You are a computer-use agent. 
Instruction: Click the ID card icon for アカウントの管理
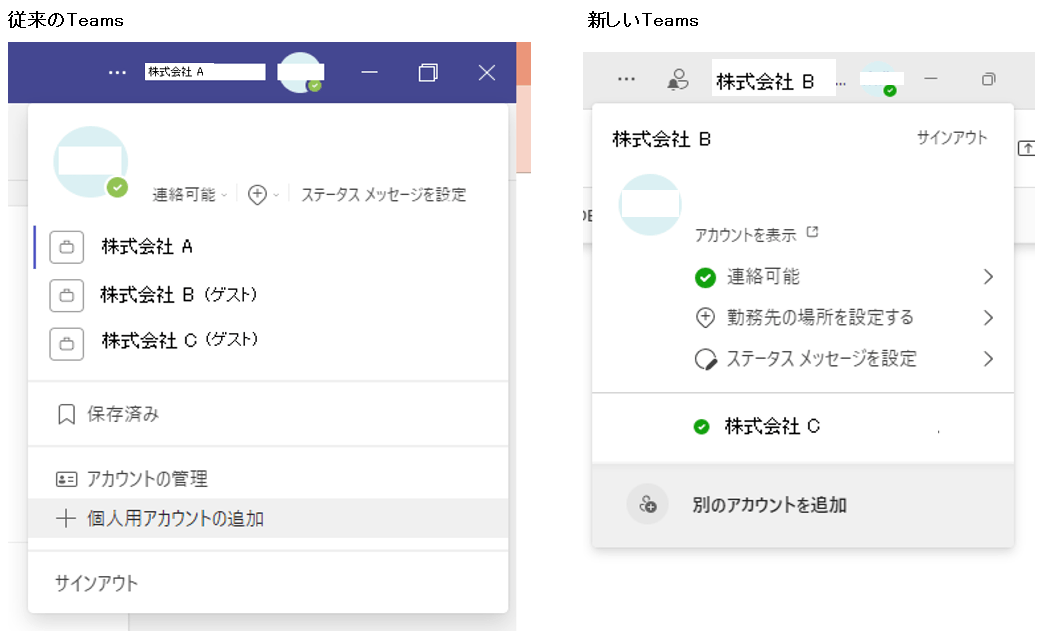[66, 479]
